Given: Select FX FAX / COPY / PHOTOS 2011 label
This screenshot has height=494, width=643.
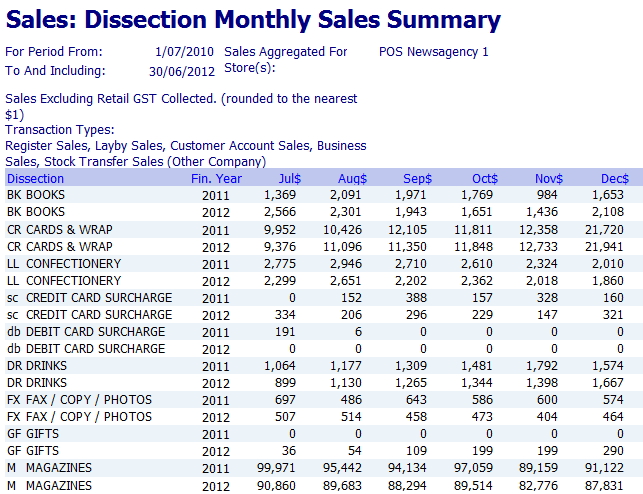Looking at the screenshot, I should pos(79,400).
